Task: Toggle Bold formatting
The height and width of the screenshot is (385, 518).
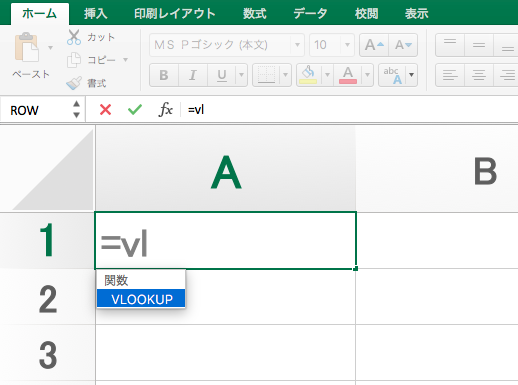Action: (164, 75)
